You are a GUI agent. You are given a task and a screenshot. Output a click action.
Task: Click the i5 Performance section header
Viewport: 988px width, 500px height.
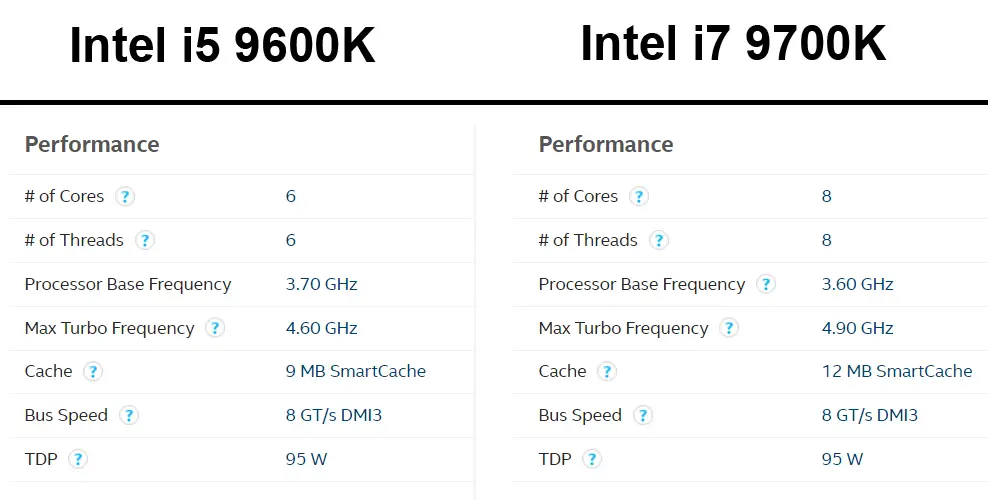pos(92,144)
